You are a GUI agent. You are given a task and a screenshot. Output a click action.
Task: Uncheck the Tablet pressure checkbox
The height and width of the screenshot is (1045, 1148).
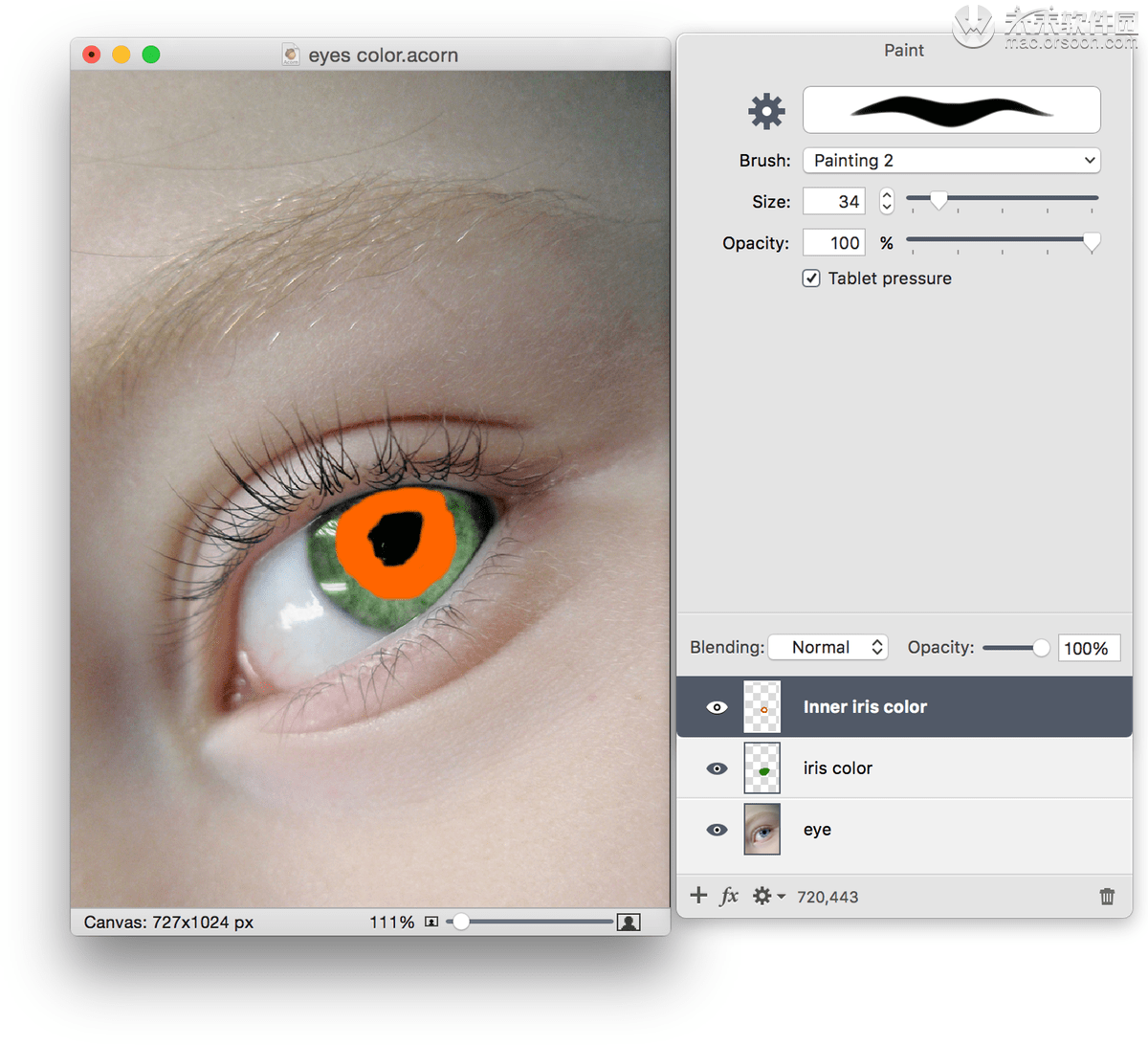tap(811, 278)
